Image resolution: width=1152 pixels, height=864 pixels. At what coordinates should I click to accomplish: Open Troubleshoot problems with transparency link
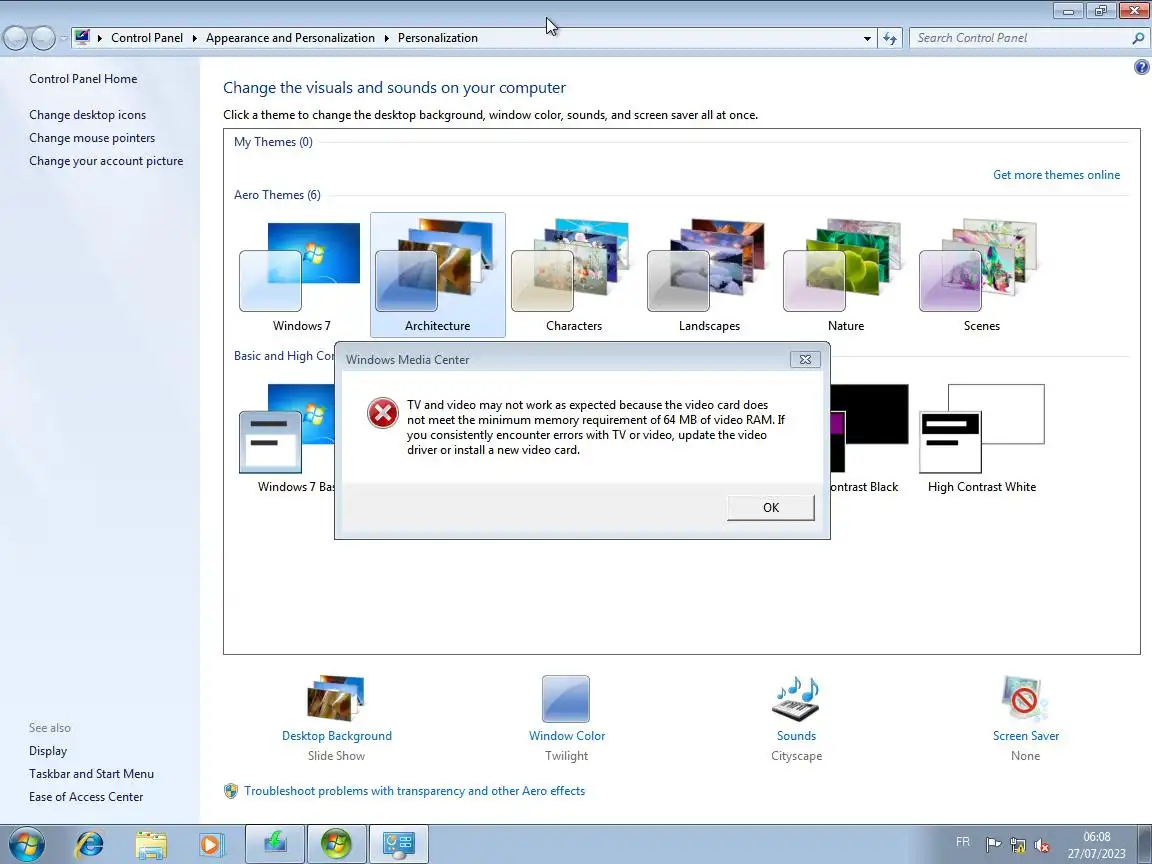[x=414, y=791]
